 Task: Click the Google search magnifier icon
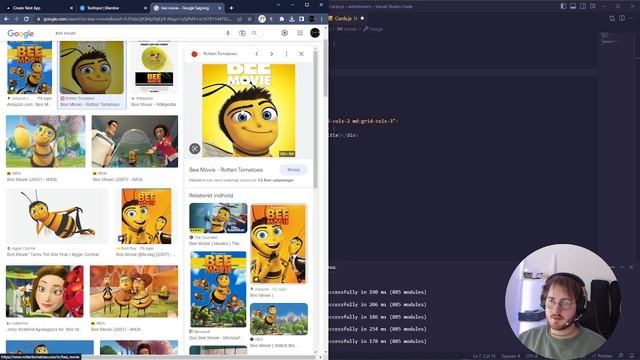coord(254,33)
